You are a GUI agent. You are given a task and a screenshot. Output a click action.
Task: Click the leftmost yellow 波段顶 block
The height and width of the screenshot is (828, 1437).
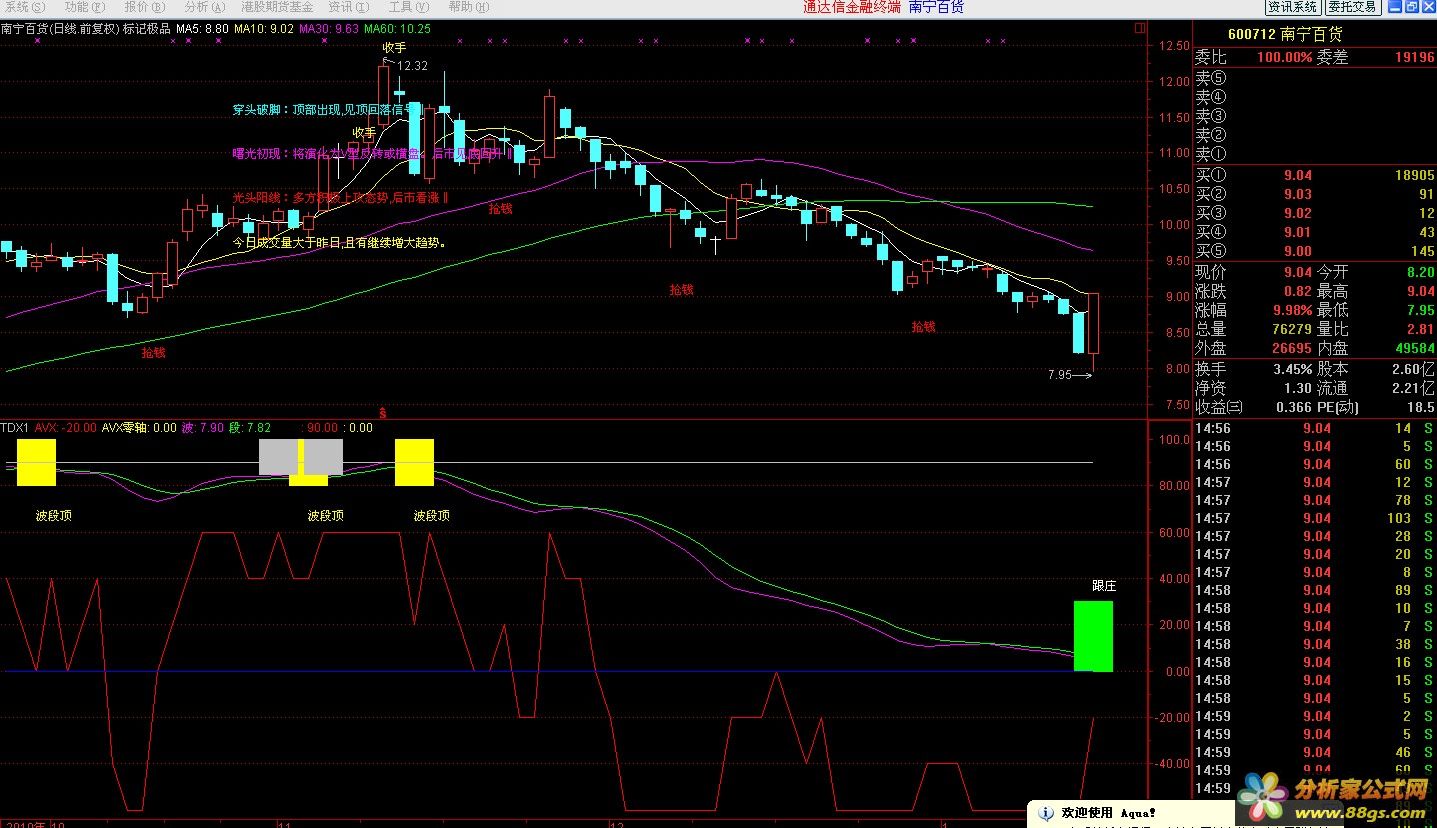tap(36, 463)
